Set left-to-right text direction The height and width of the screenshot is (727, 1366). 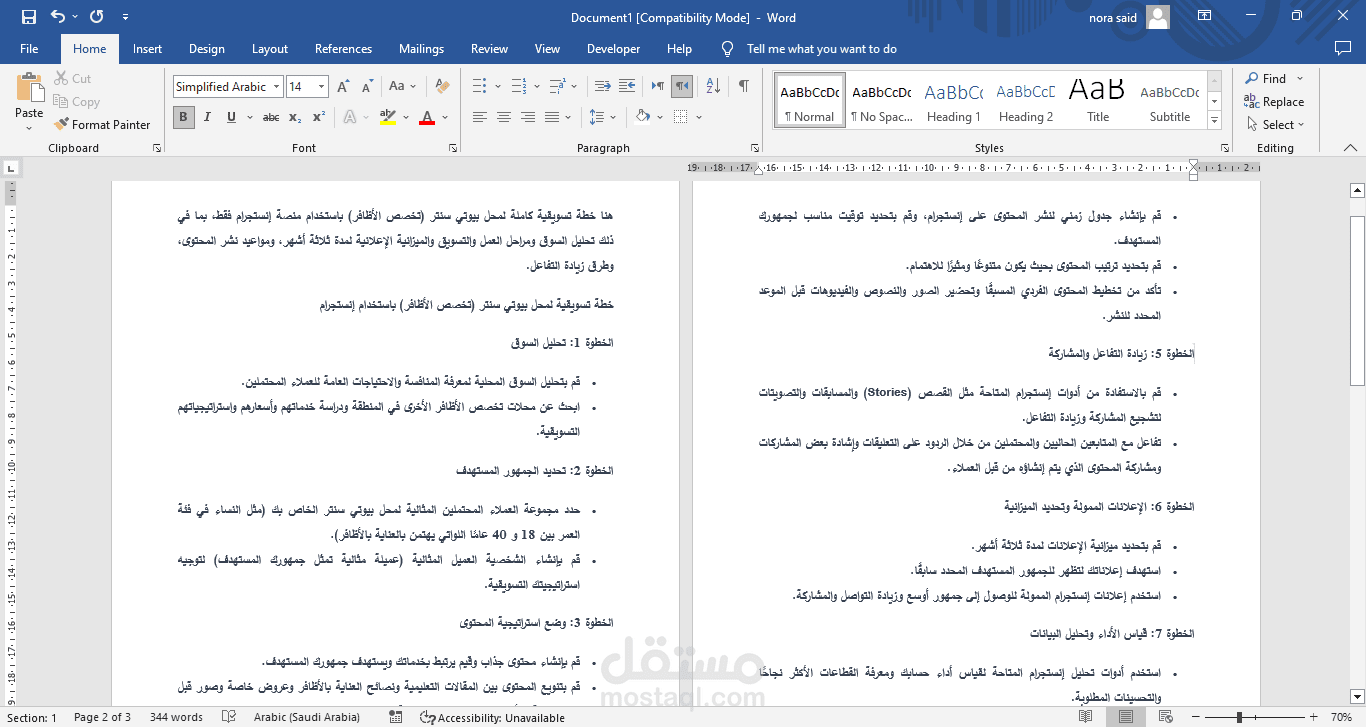coord(657,86)
